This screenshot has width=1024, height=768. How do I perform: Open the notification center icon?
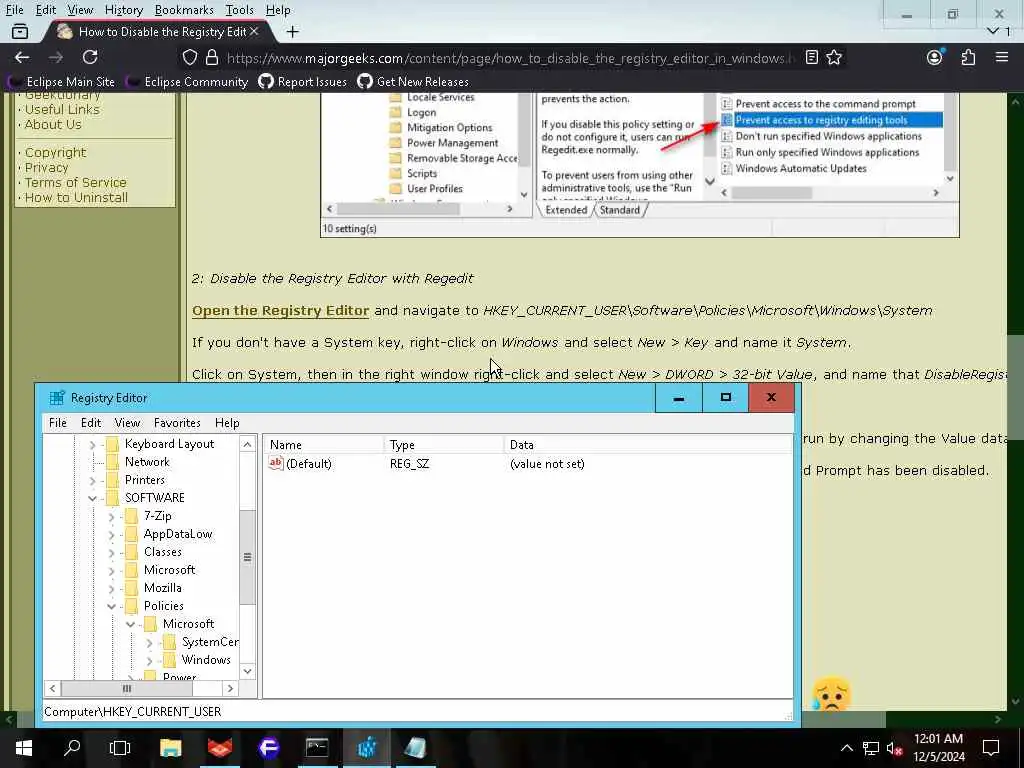(991, 748)
